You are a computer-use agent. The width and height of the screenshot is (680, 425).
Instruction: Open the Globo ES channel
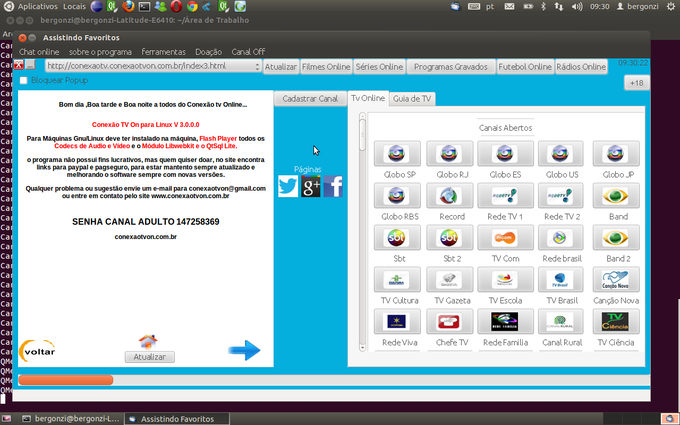tap(505, 154)
